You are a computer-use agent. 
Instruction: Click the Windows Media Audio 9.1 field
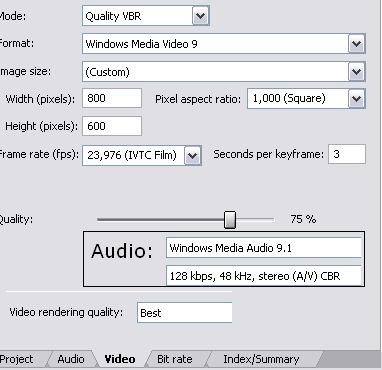(264, 248)
